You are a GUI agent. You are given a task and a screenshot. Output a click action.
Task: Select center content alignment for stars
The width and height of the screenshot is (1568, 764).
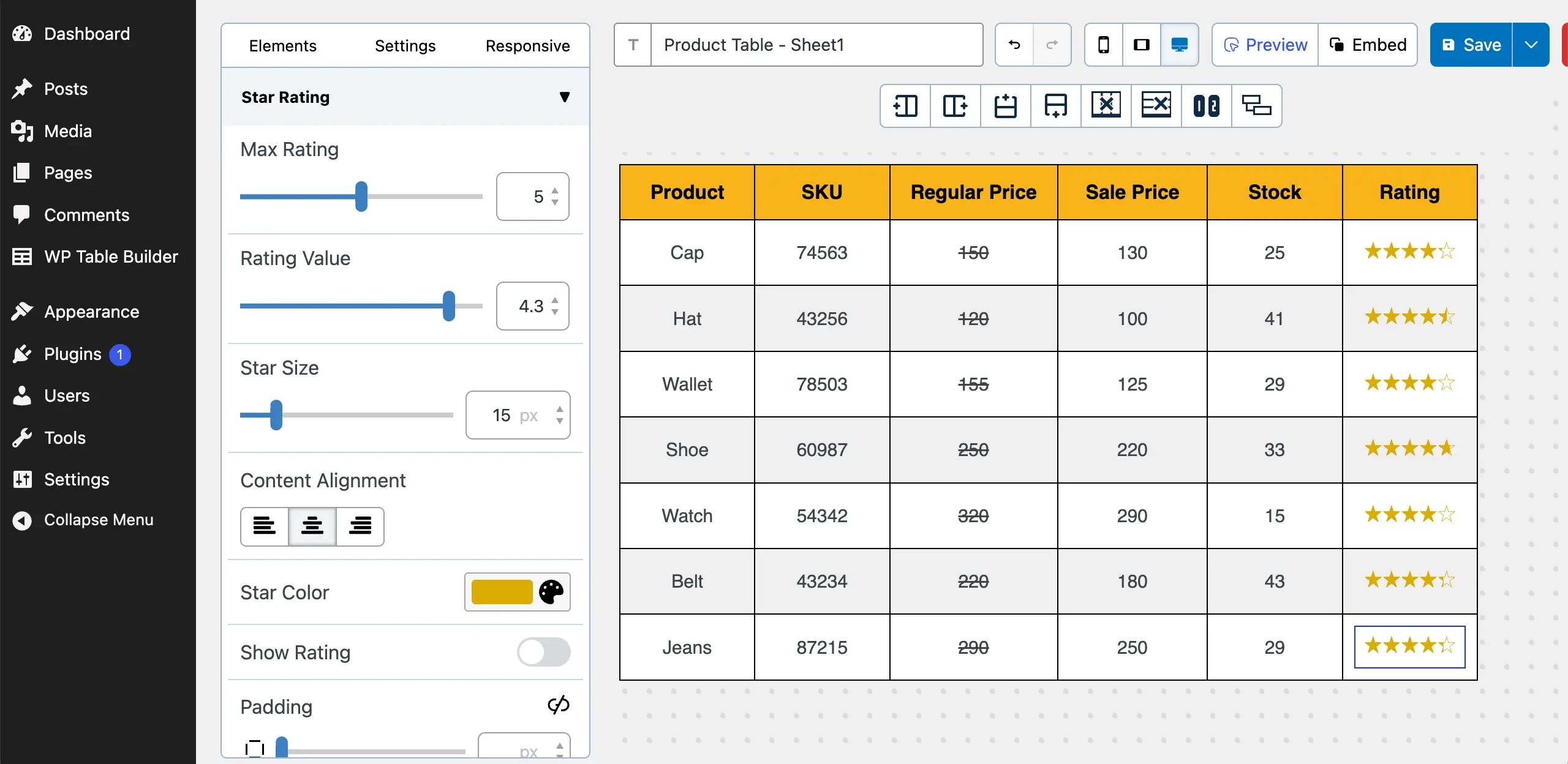(312, 526)
